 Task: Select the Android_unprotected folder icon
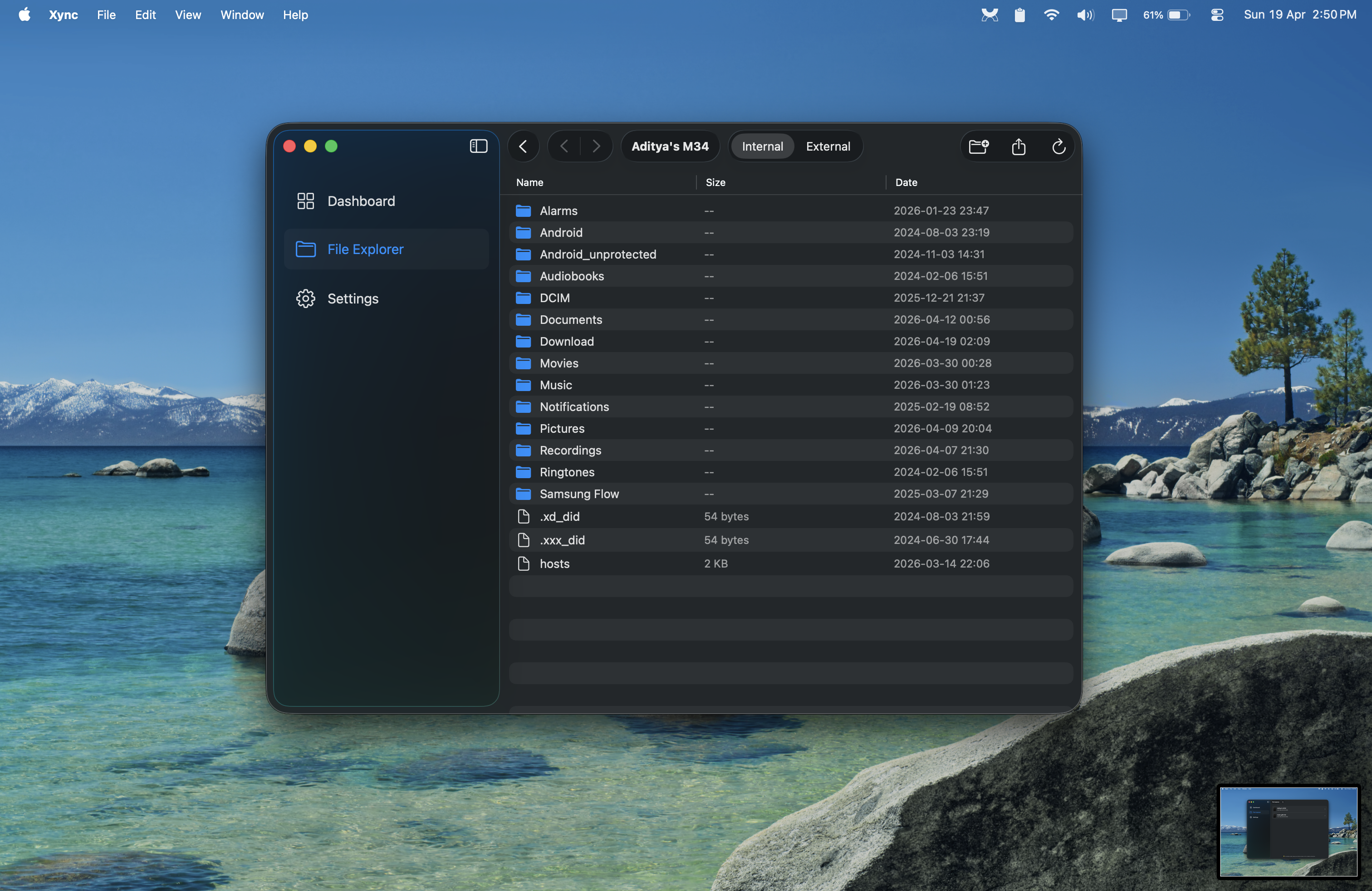[524, 254]
